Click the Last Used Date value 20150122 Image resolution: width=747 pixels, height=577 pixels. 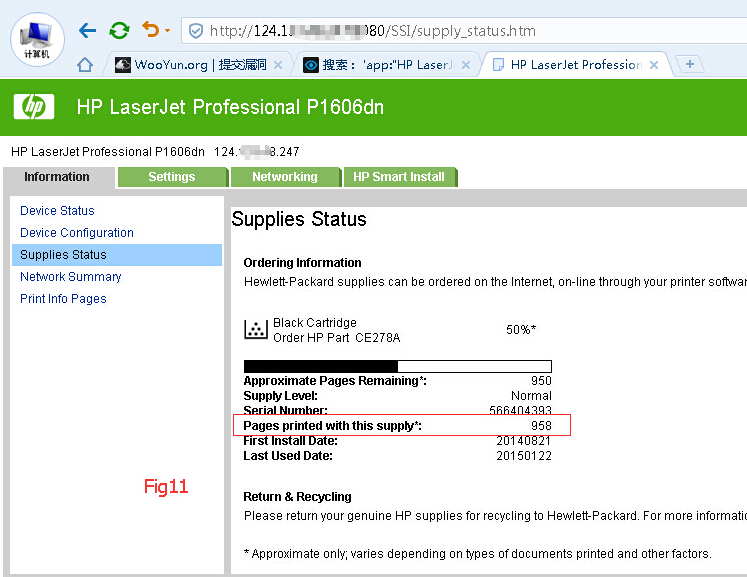click(524, 456)
